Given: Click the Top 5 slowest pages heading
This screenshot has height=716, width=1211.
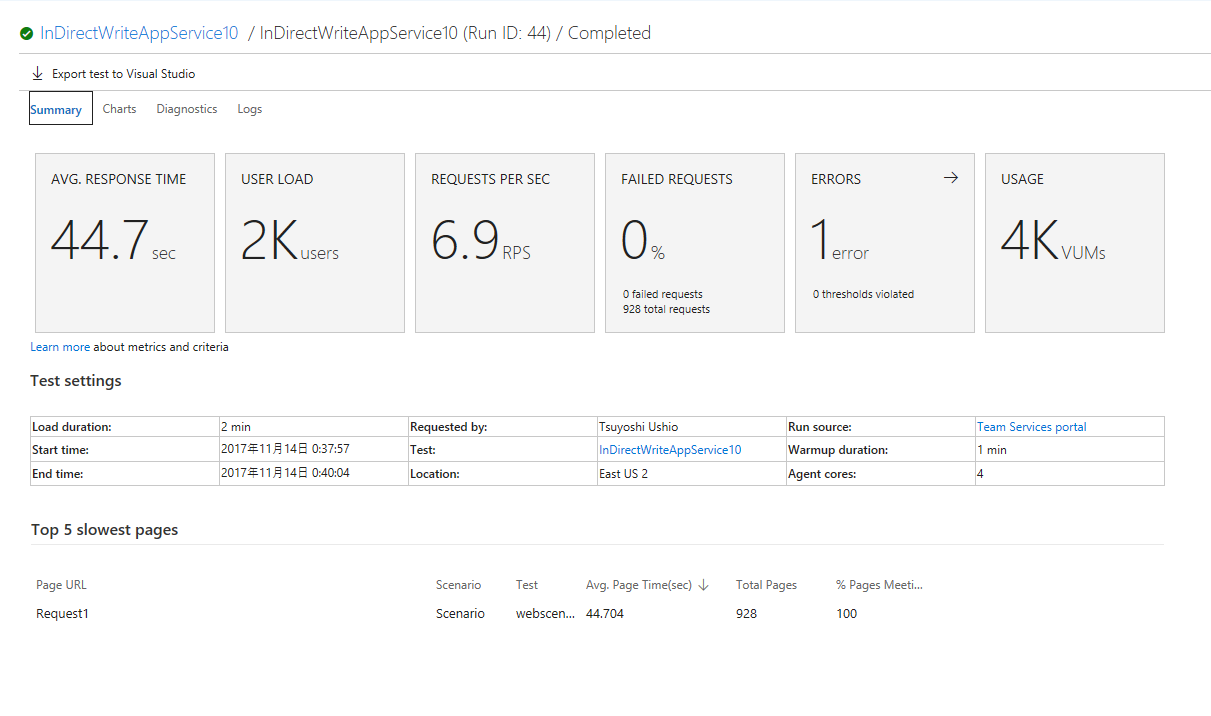Looking at the screenshot, I should (104, 530).
